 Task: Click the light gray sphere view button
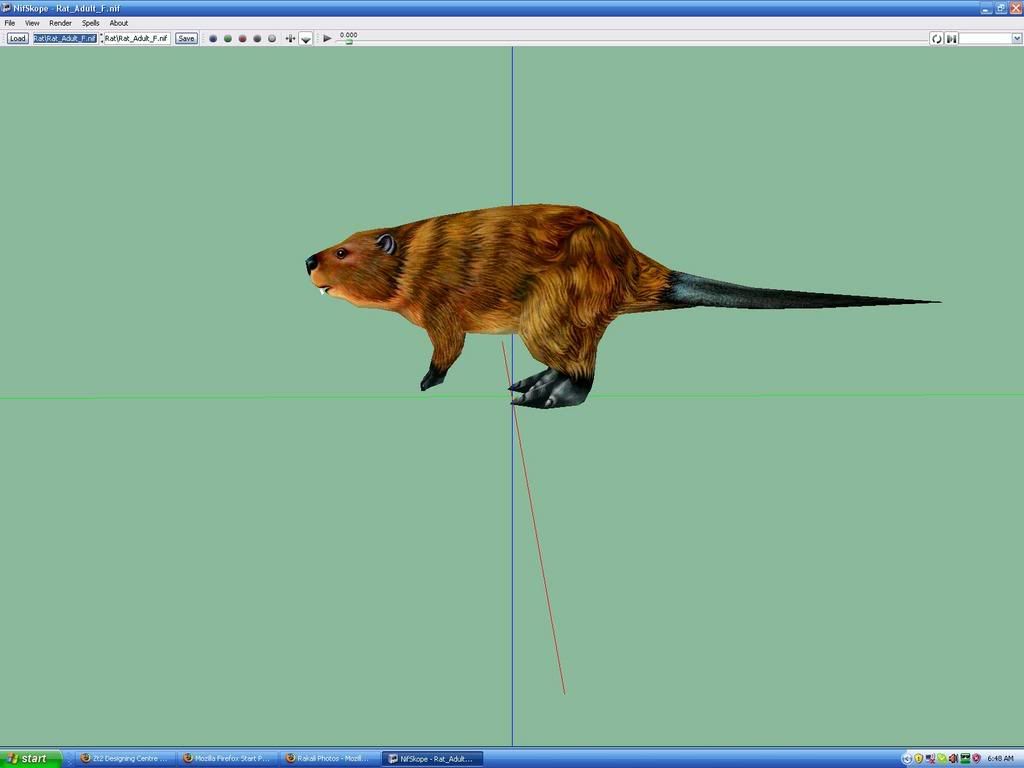click(272, 39)
